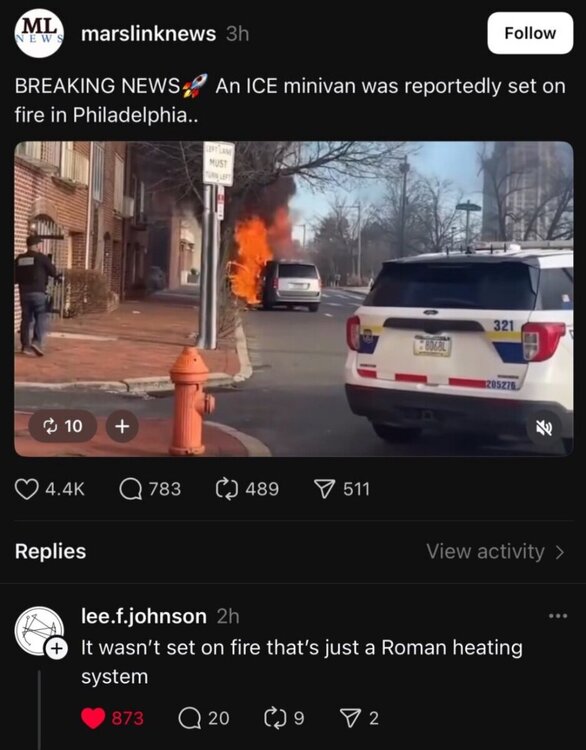Follow the marslinknews account
Screen dimensions: 586x750
pos(530,33)
